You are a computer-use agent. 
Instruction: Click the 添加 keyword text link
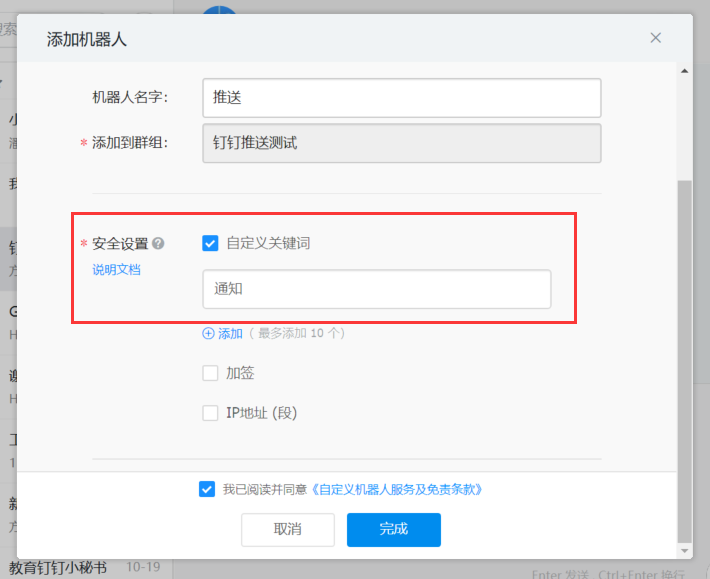click(230, 334)
